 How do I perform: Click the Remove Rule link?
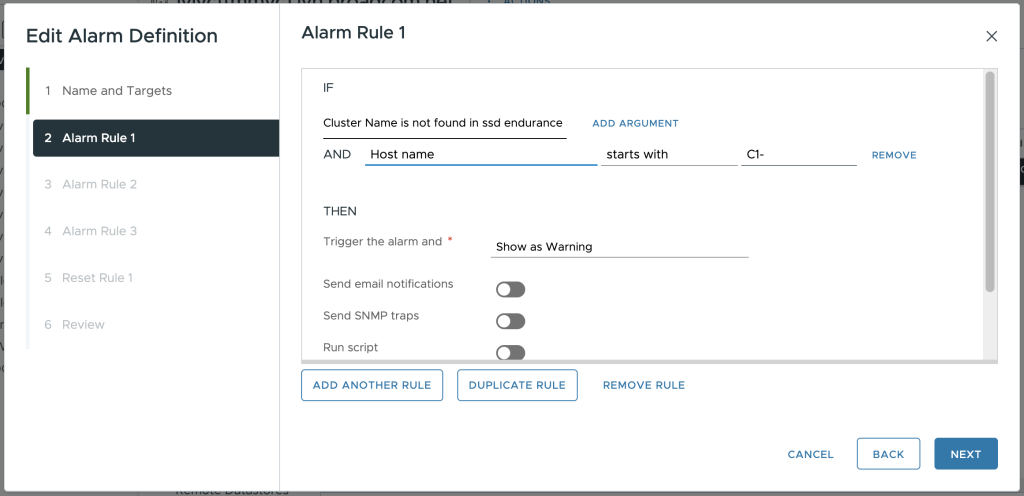point(643,385)
